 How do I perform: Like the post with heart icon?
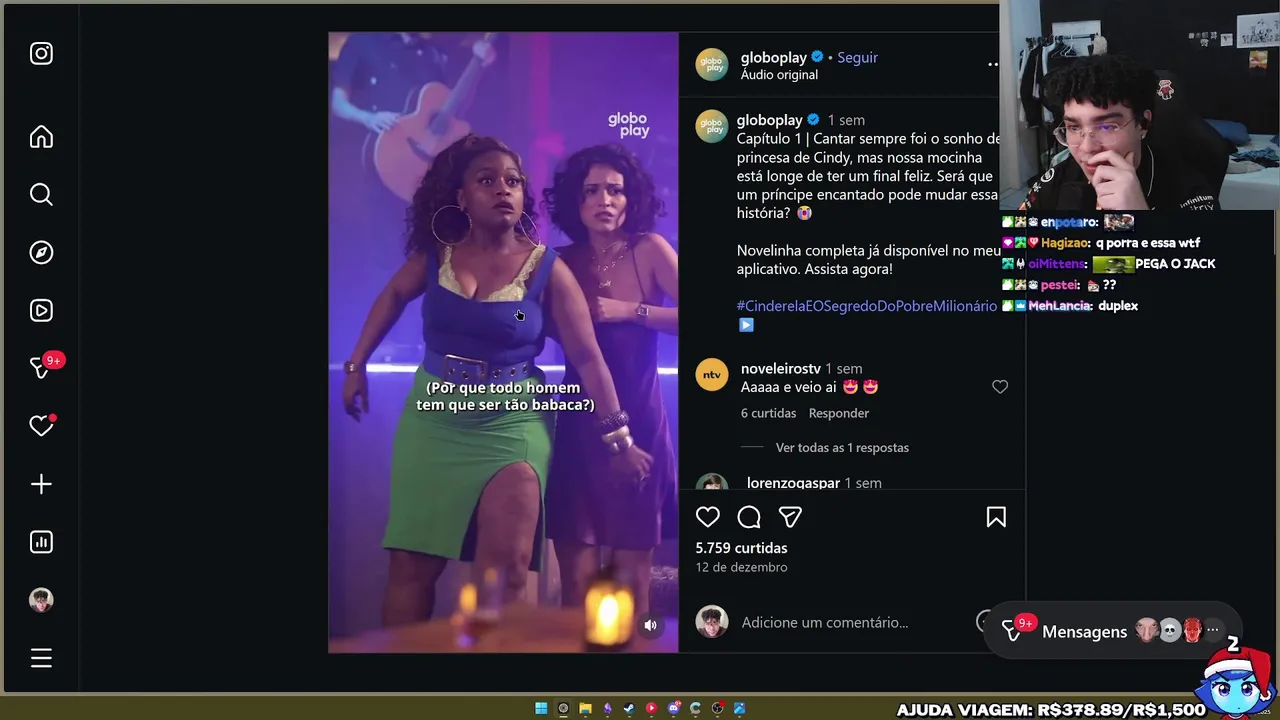pyautogui.click(x=708, y=517)
